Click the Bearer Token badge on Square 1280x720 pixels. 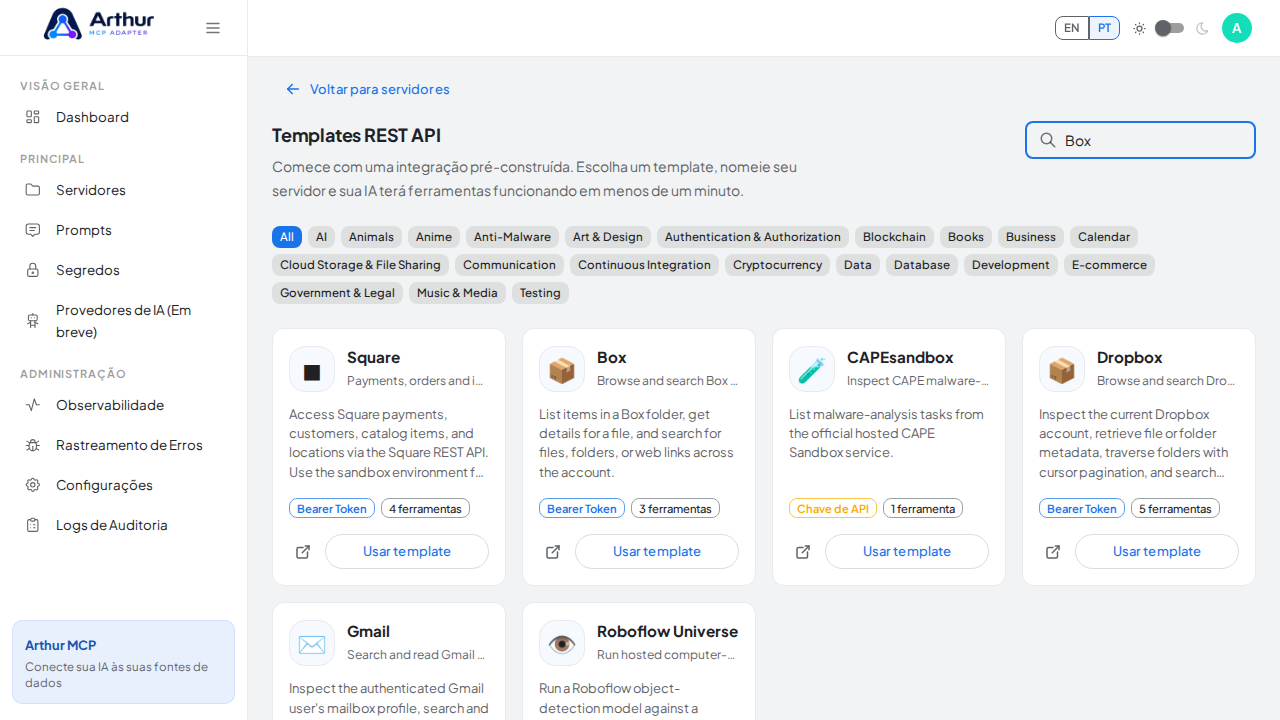pos(332,509)
